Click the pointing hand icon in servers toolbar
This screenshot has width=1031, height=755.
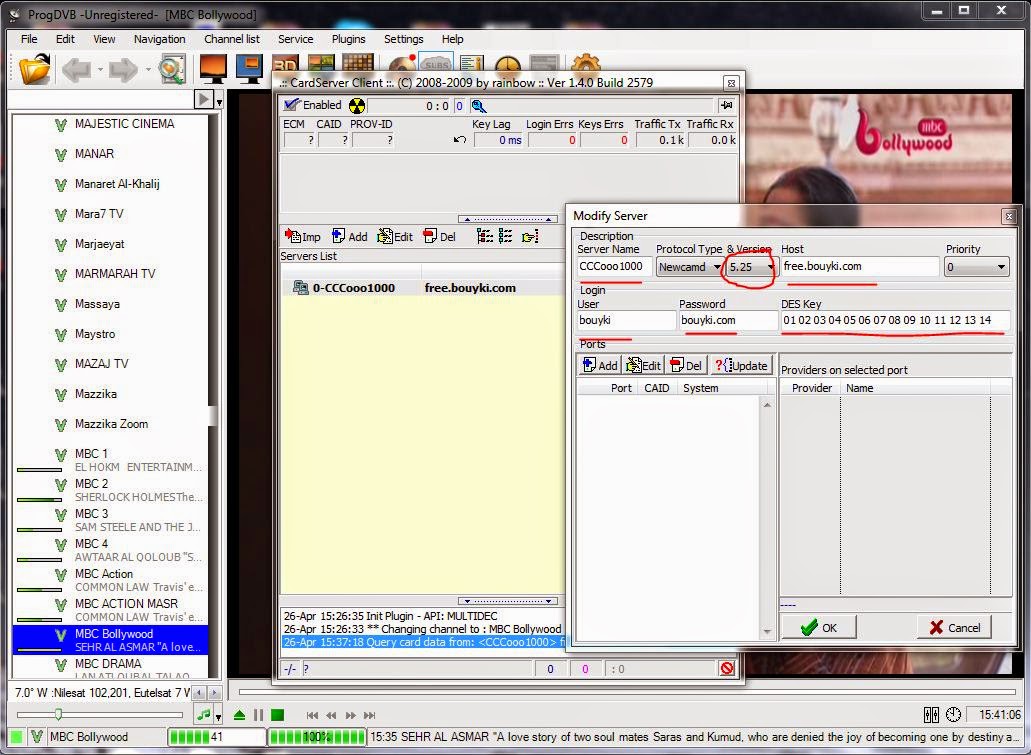(530, 236)
